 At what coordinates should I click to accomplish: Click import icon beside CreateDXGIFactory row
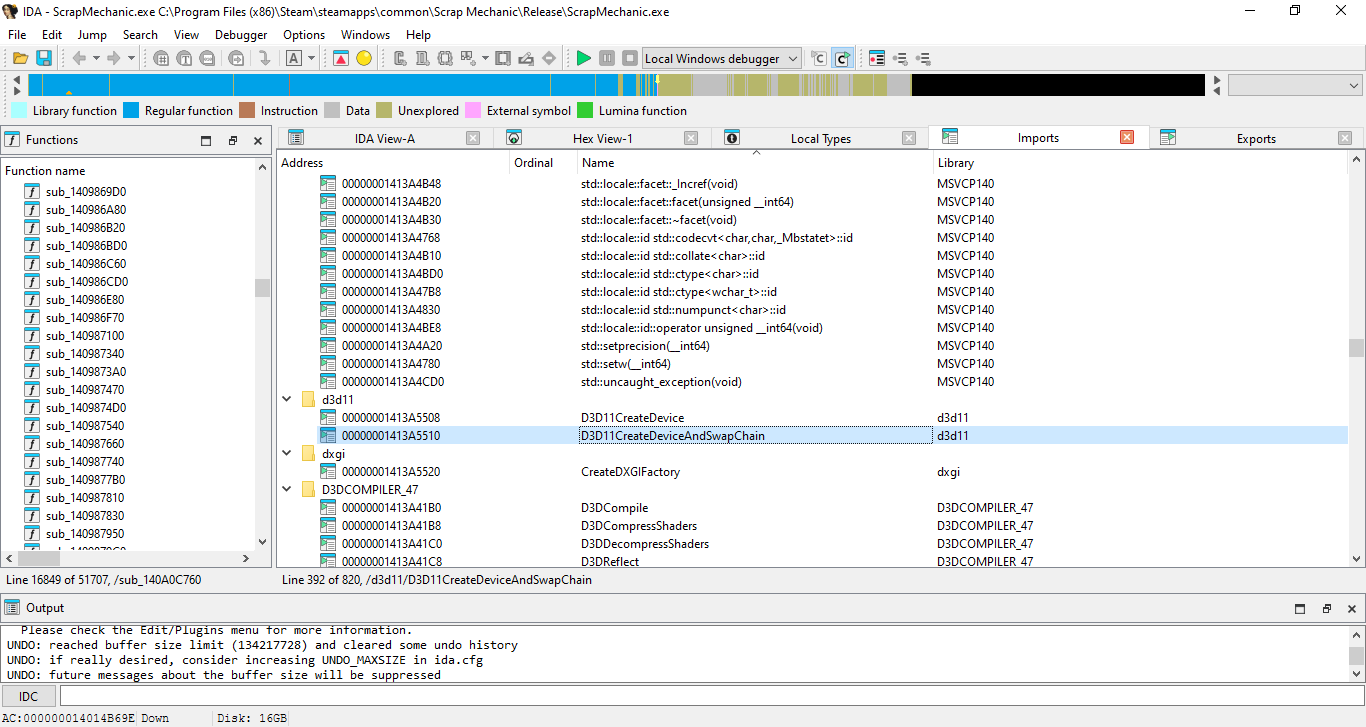pos(328,472)
